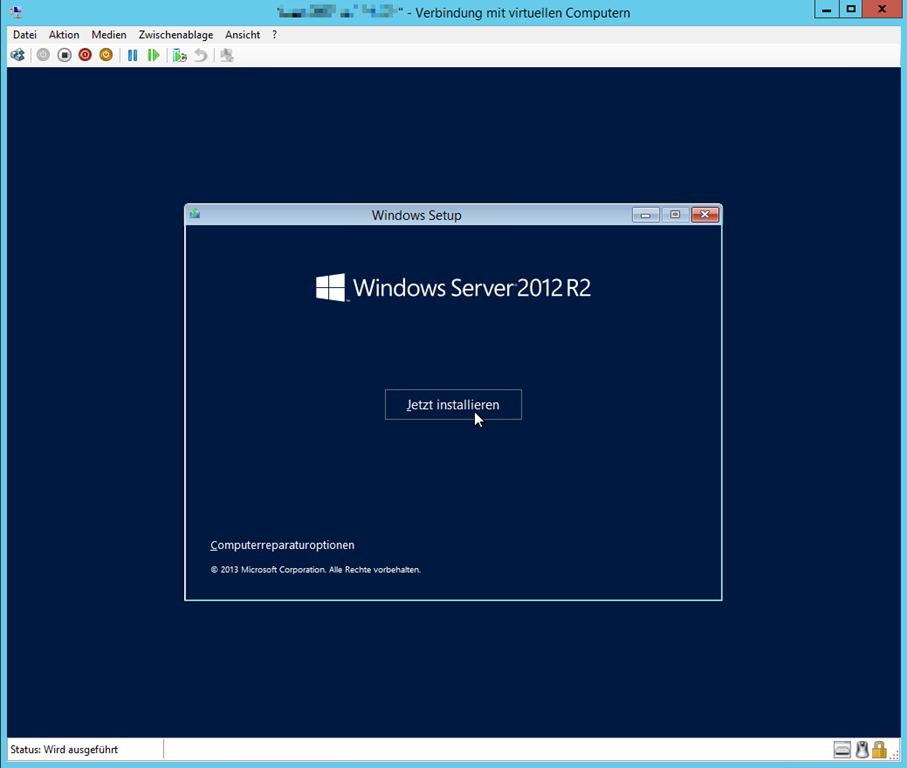Click the orange Save state icon
The height and width of the screenshot is (768, 907).
(106, 55)
